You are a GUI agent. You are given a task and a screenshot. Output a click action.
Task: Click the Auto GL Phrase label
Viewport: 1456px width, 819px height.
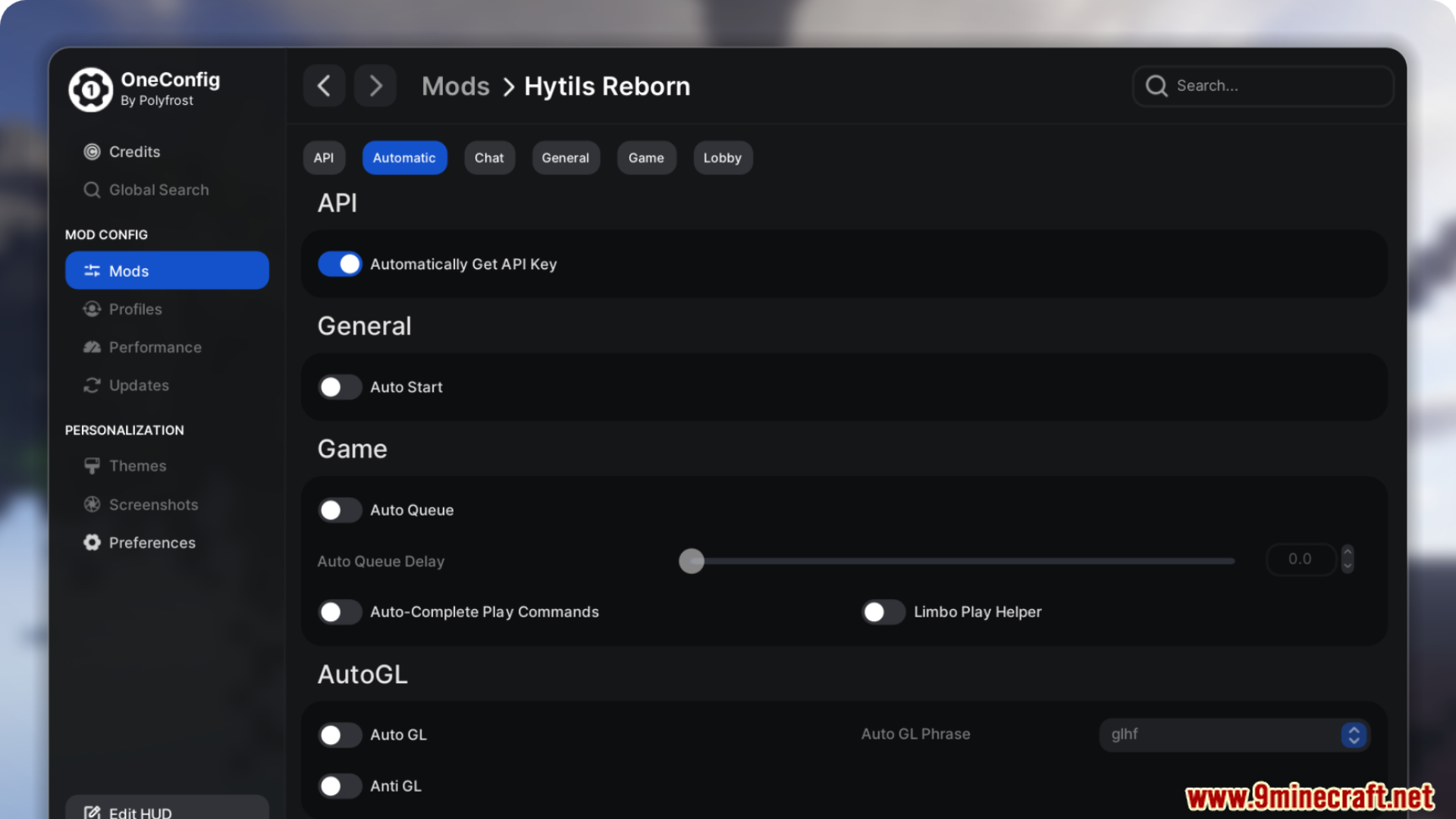915,734
